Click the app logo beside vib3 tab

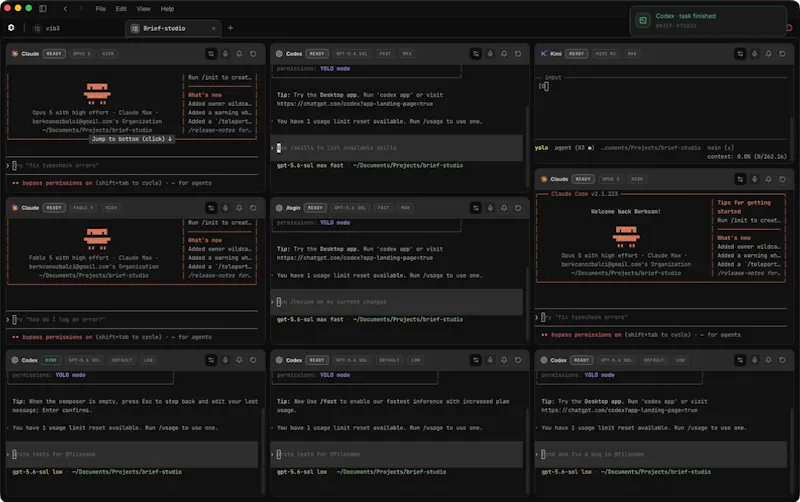(11, 28)
